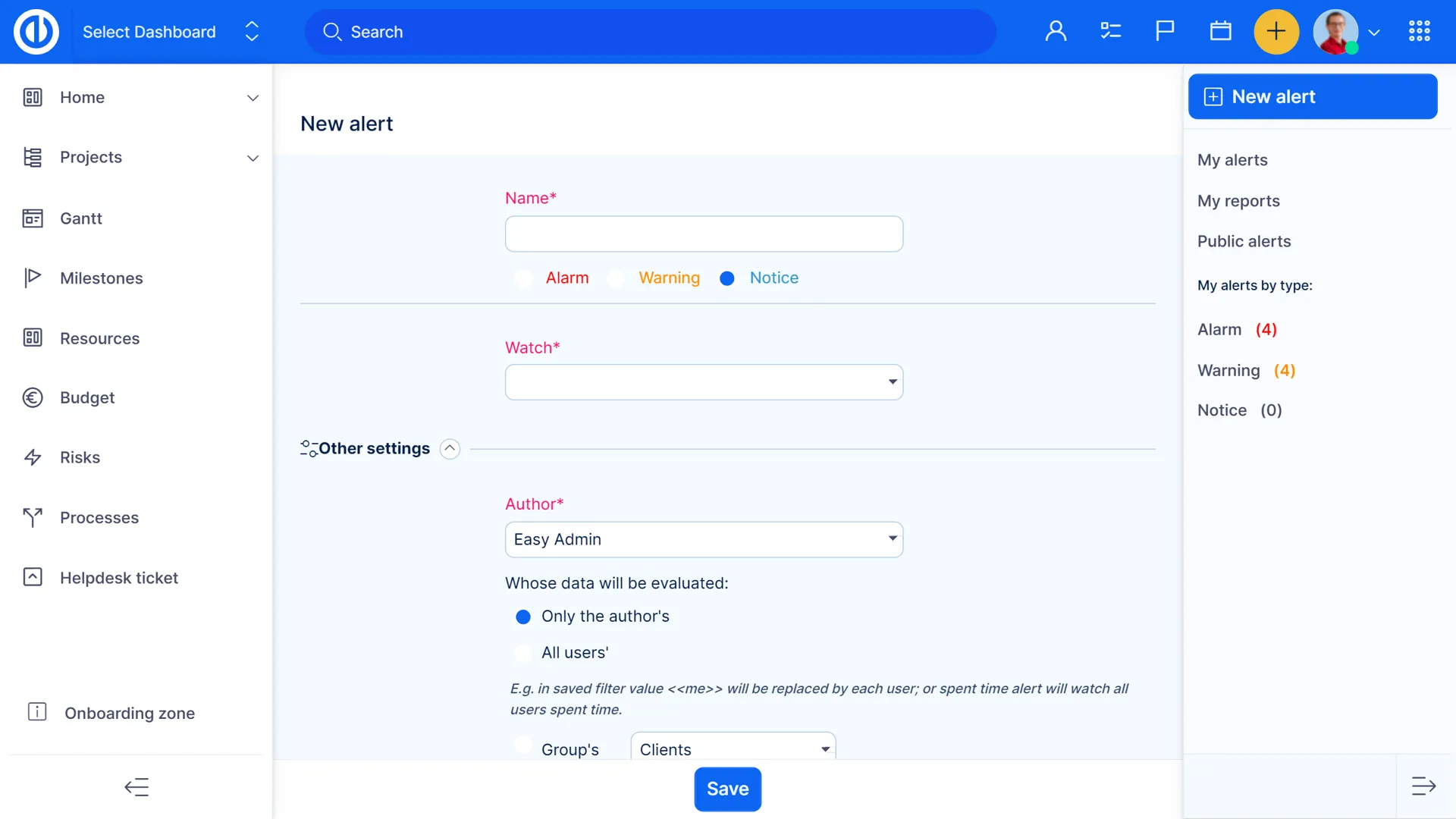Open the Author dropdown showing Easy Admin
The width and height of the screenshot is (1456, 819).
pyautogui.click(x=704, y=539)
